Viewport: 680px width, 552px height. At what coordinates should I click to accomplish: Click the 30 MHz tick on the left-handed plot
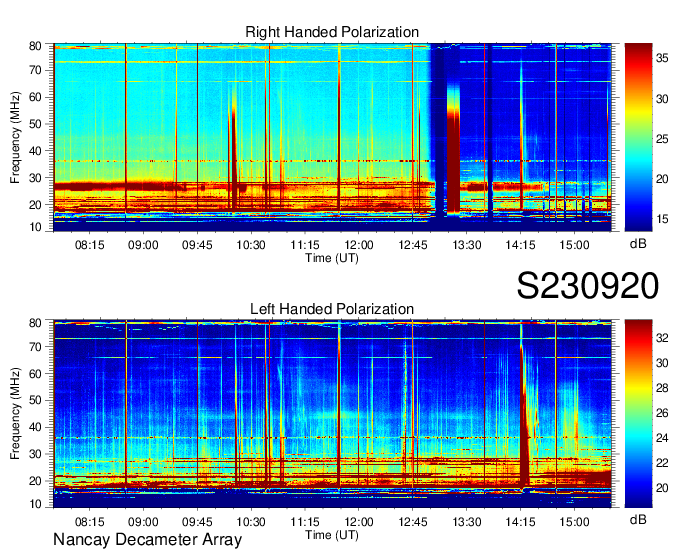click(x=35, y=454)
